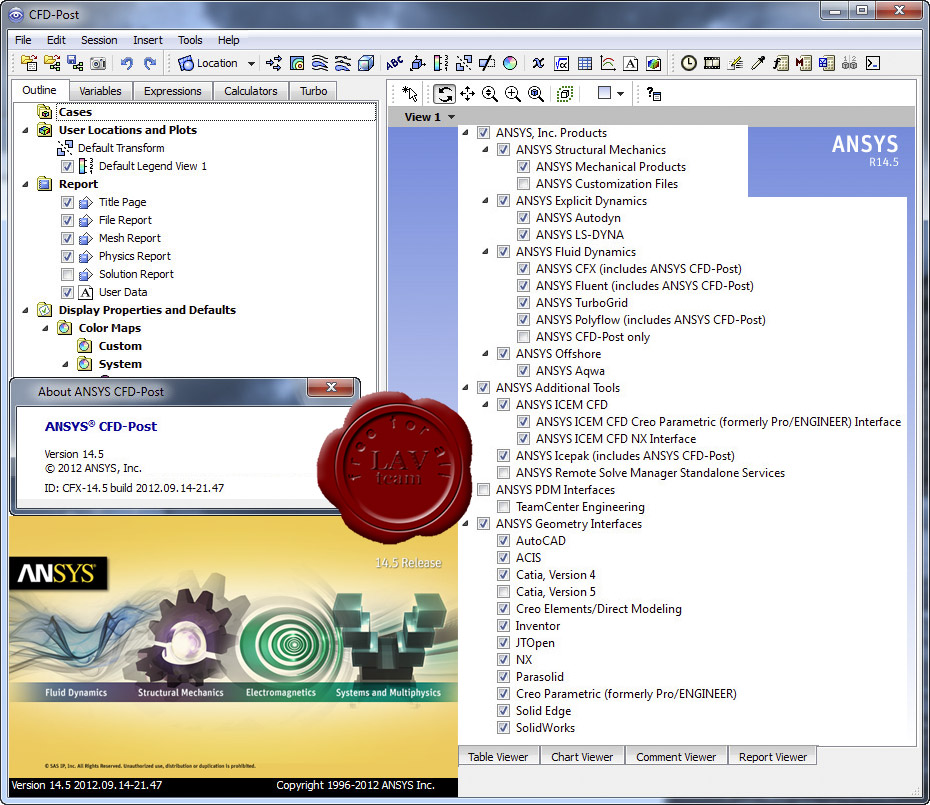
Task: Open the Report Viewer tab
Action: click(773, 757)
